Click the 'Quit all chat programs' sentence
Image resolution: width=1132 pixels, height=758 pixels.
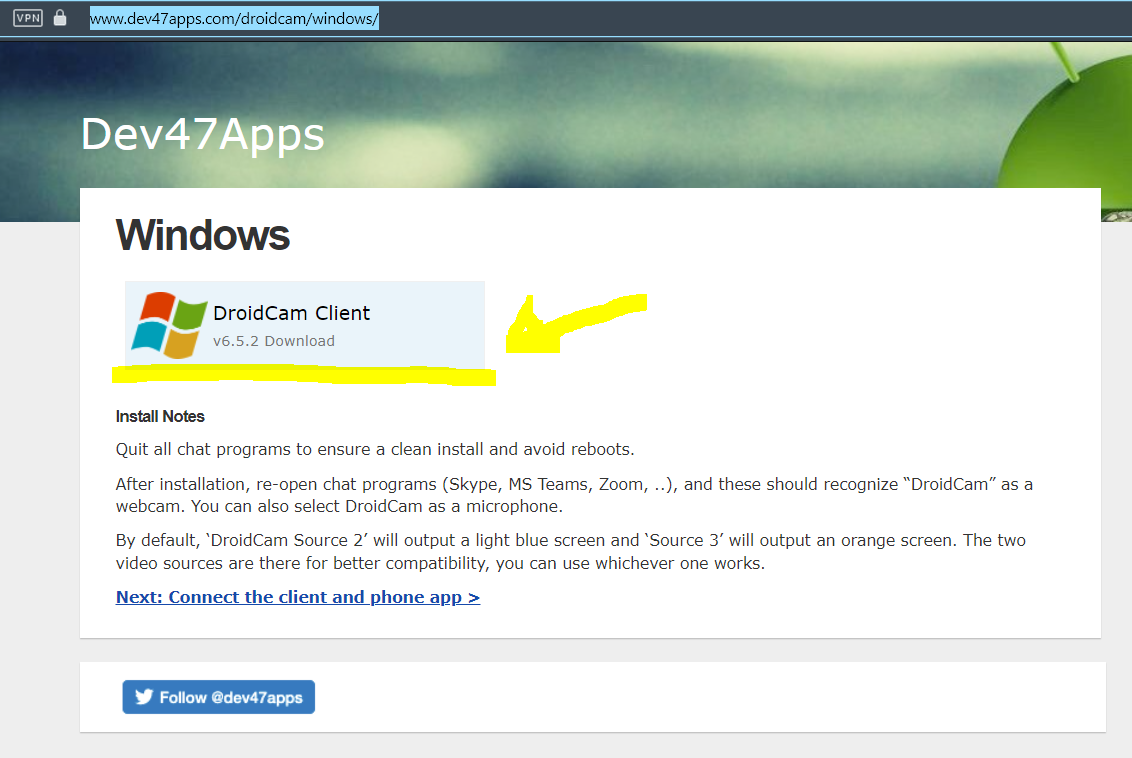[375, 449]
